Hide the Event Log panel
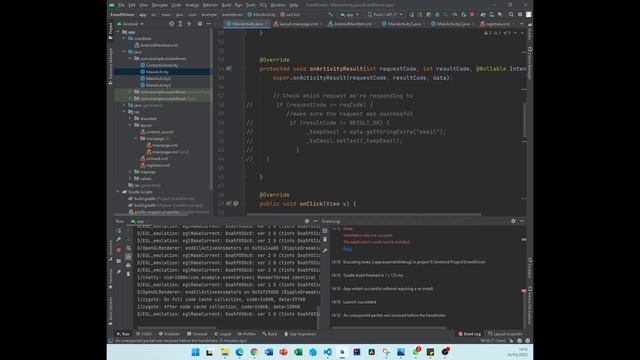640x360 pixels. [522, 221]
